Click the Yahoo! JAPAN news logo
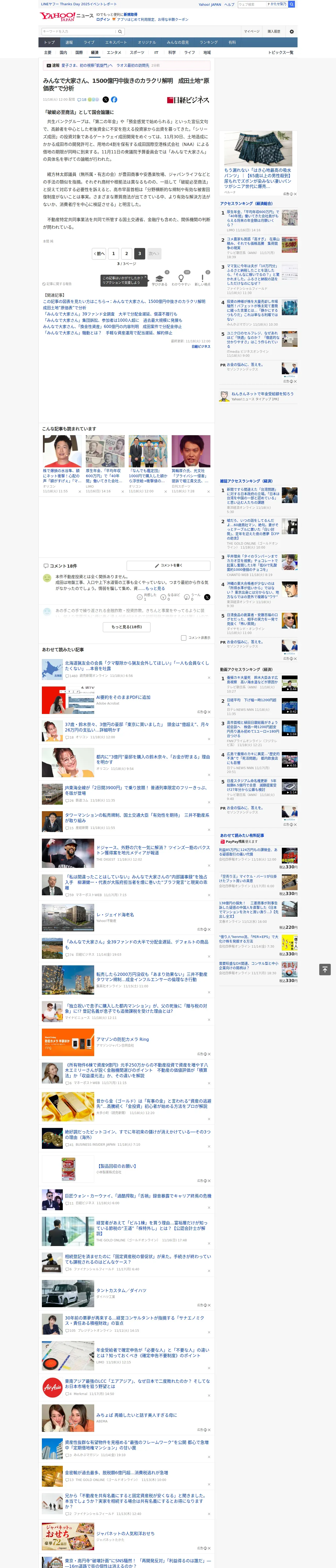 (66, 16)
